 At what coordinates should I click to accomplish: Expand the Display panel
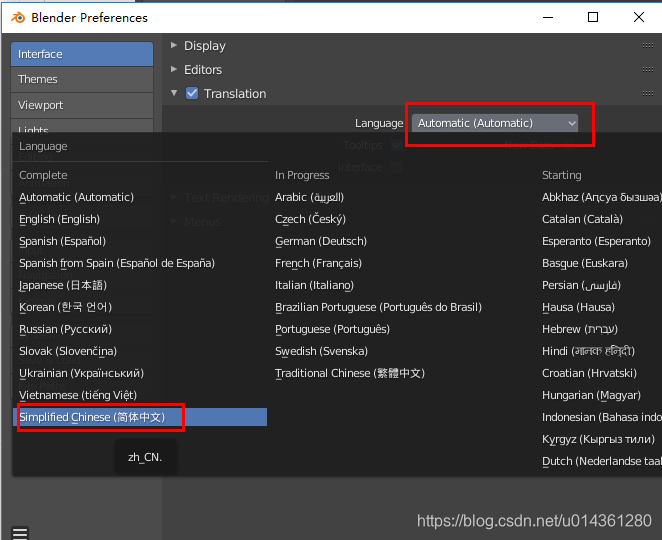[174, 45]
